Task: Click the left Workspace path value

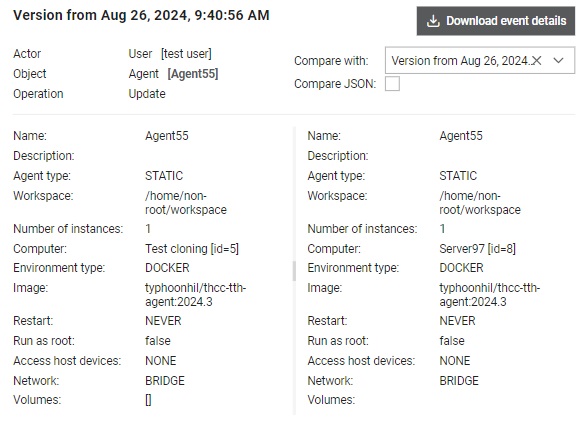Action: pos(186,203)
